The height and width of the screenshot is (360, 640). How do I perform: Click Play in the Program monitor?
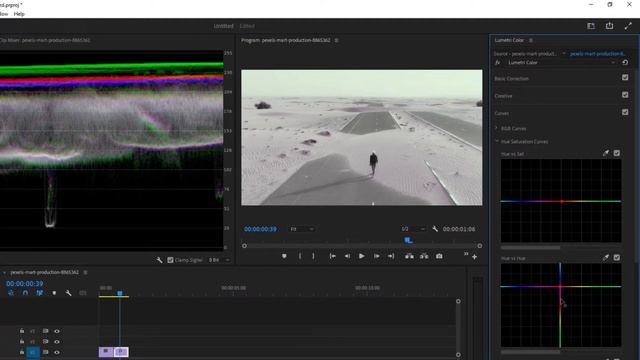pyautogui.click(x=362, y=256)
